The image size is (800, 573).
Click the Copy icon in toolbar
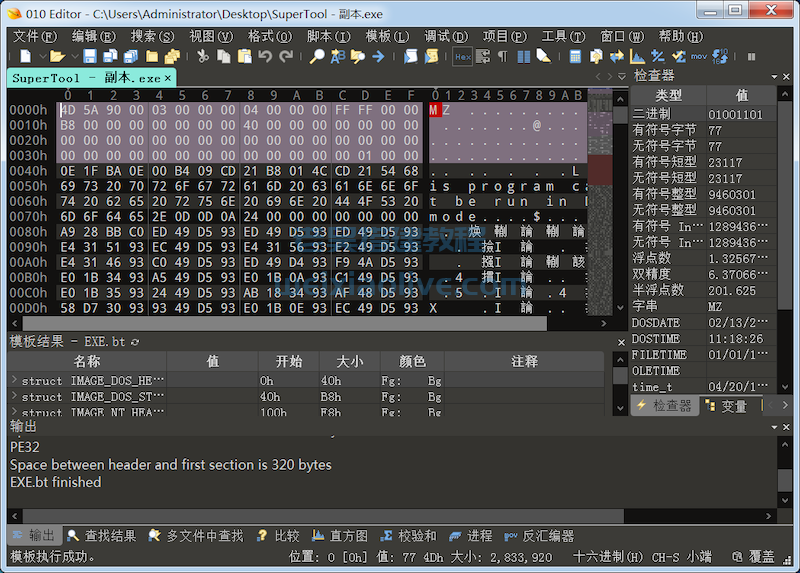[x=223, y=56]
